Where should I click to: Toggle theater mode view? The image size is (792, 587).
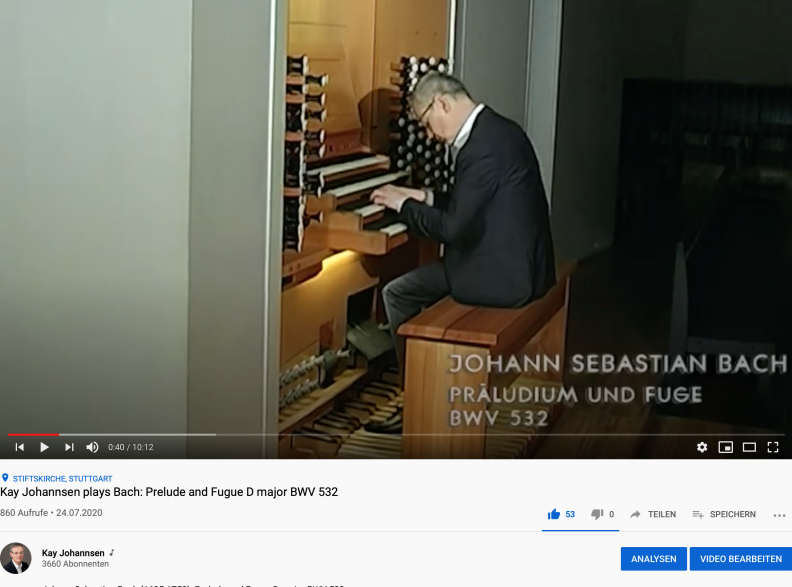(x=749, y=447)
